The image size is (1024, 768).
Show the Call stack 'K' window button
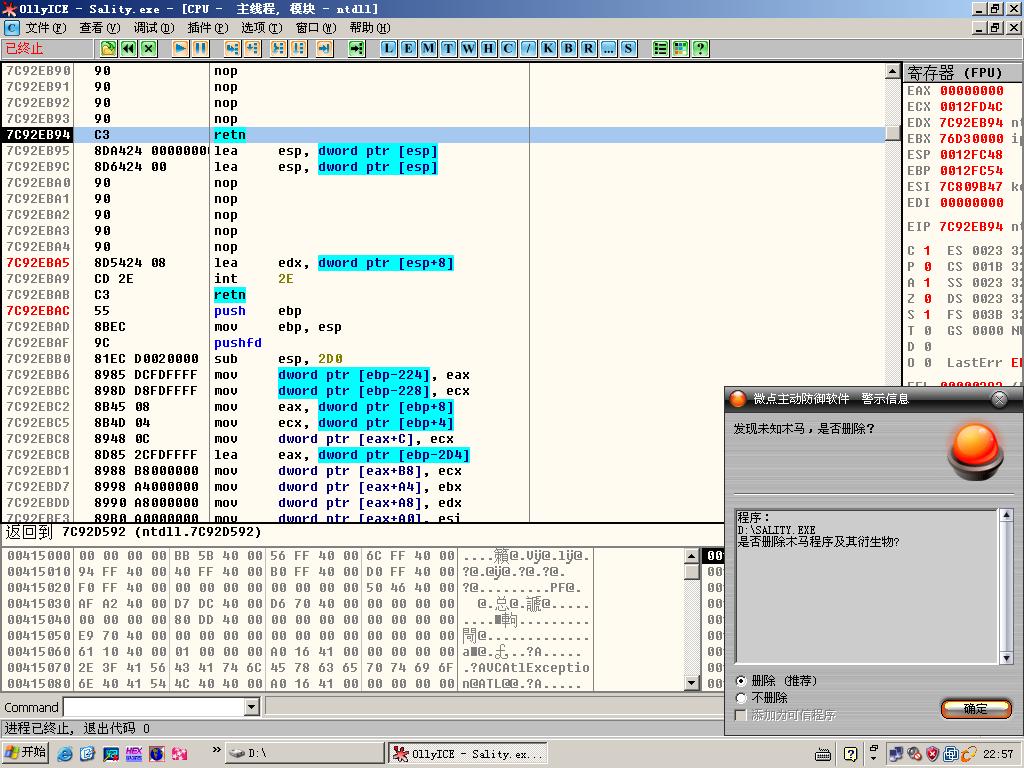click(x=548, y=48)
